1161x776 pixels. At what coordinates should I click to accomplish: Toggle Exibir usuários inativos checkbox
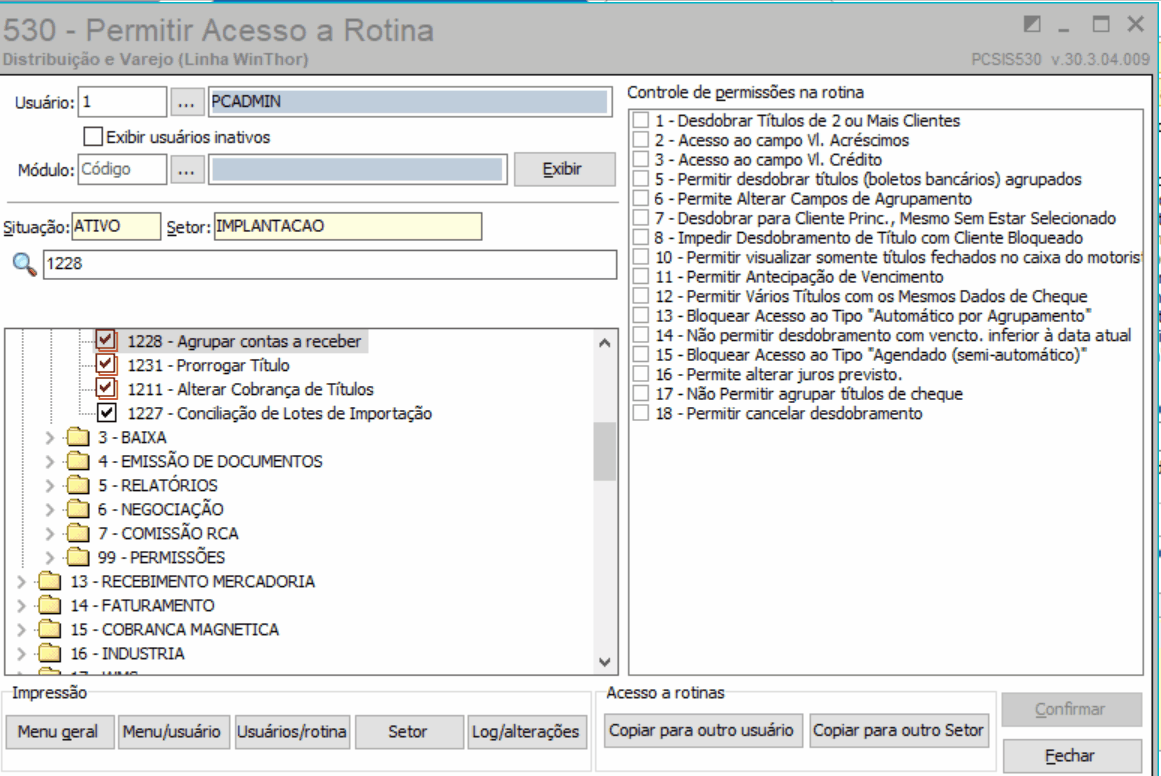(x=93, y=136)
